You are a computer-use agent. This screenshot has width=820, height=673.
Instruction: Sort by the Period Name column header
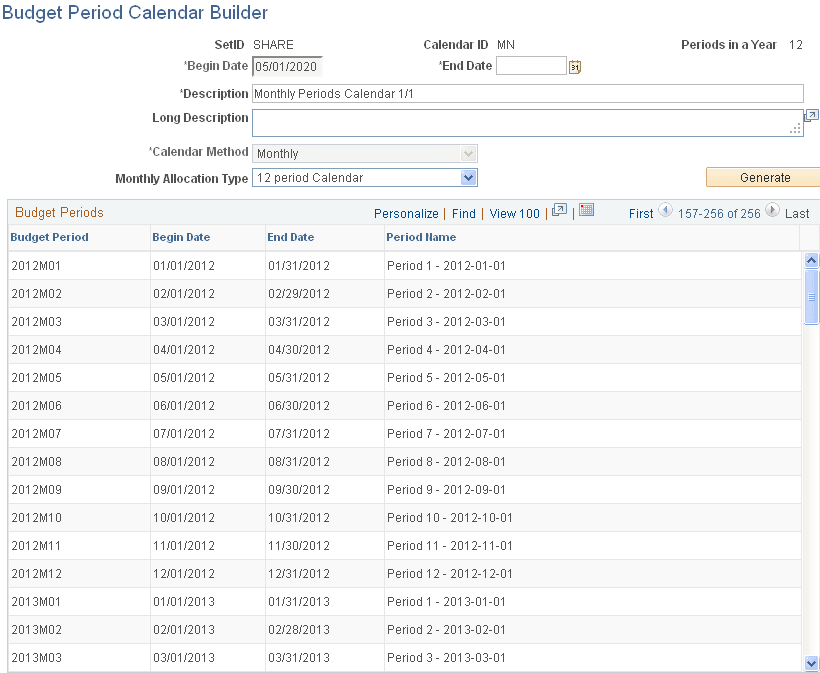point(420,237)
